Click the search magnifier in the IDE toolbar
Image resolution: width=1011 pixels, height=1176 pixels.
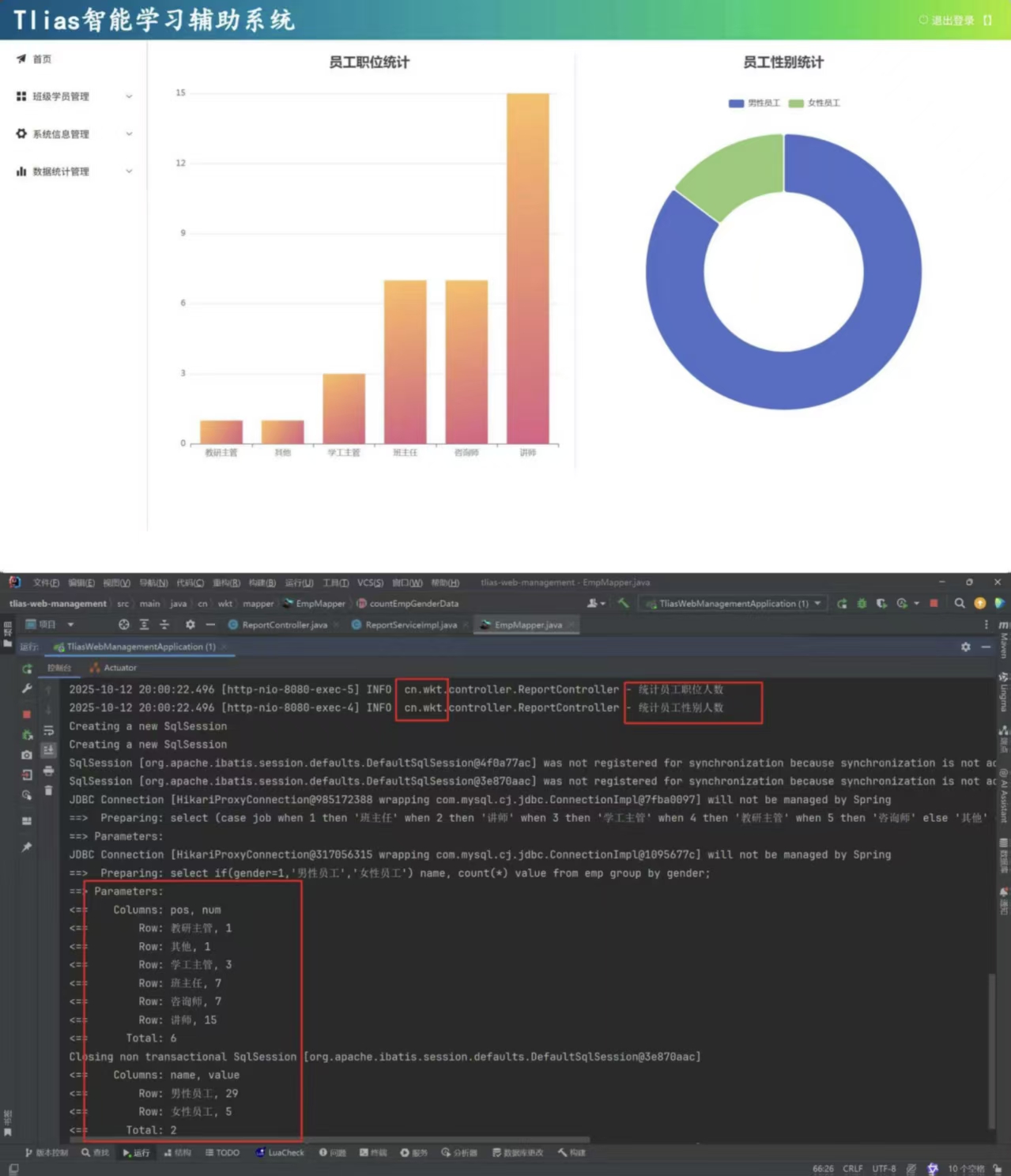click(x=959, y=603)
